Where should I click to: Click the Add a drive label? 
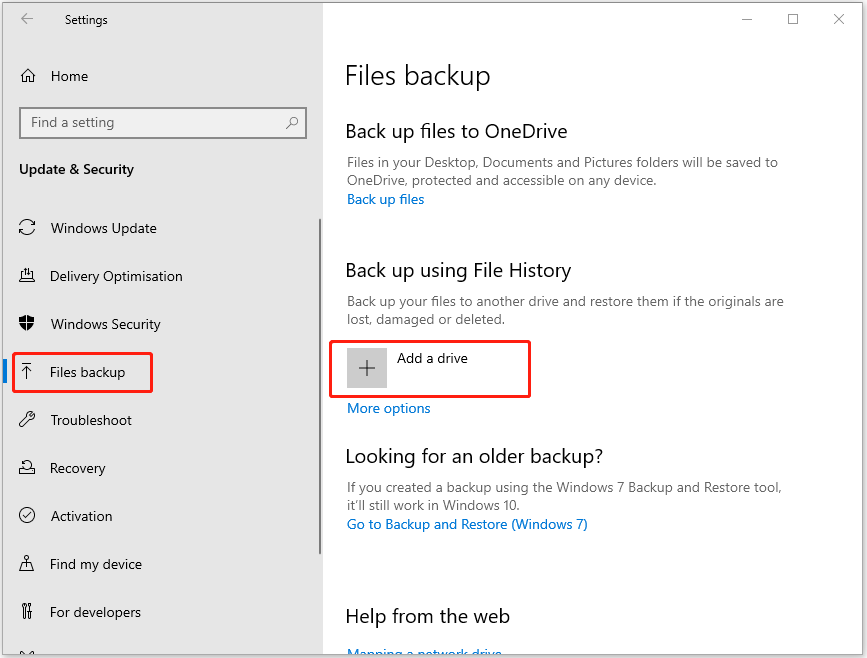(x=432, y=358)
